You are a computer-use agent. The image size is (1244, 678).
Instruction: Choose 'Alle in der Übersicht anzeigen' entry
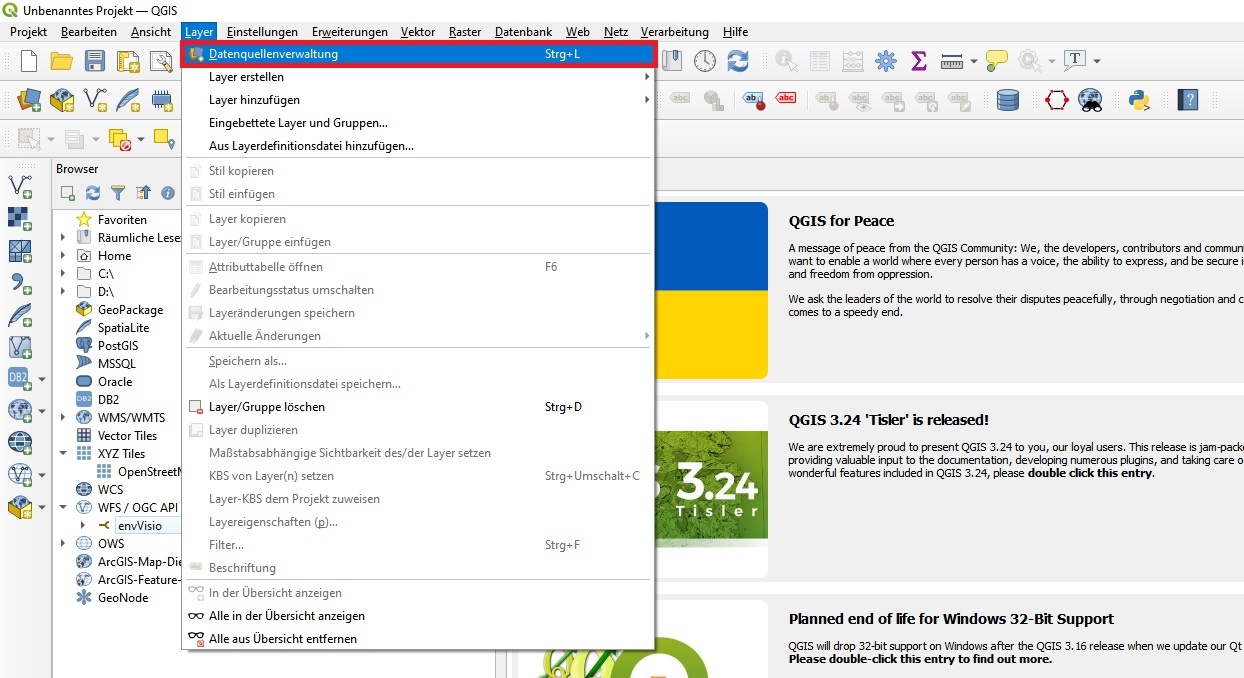(286, 616)
